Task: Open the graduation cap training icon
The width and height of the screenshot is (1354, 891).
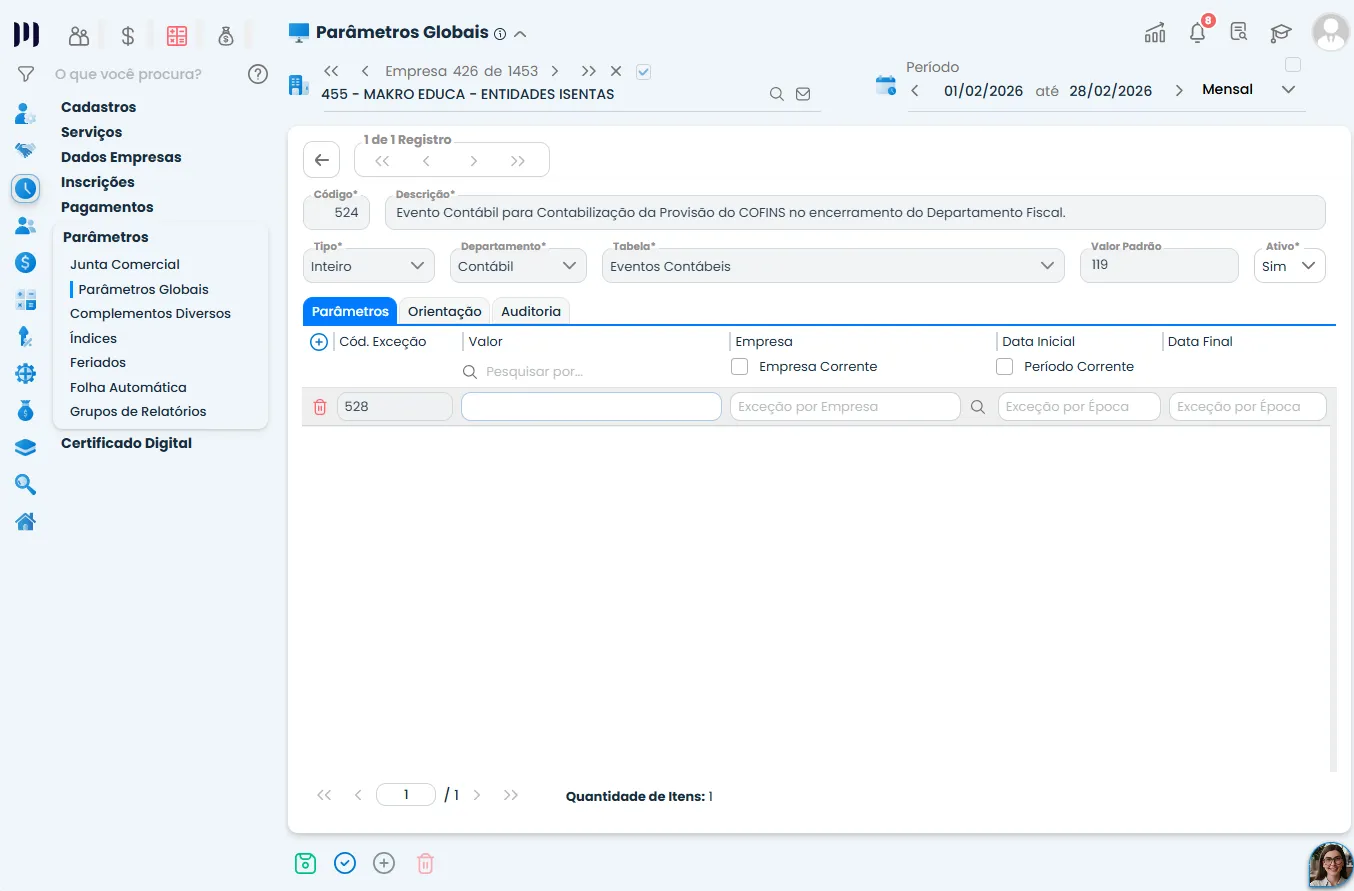Action: pos(1281,33)
